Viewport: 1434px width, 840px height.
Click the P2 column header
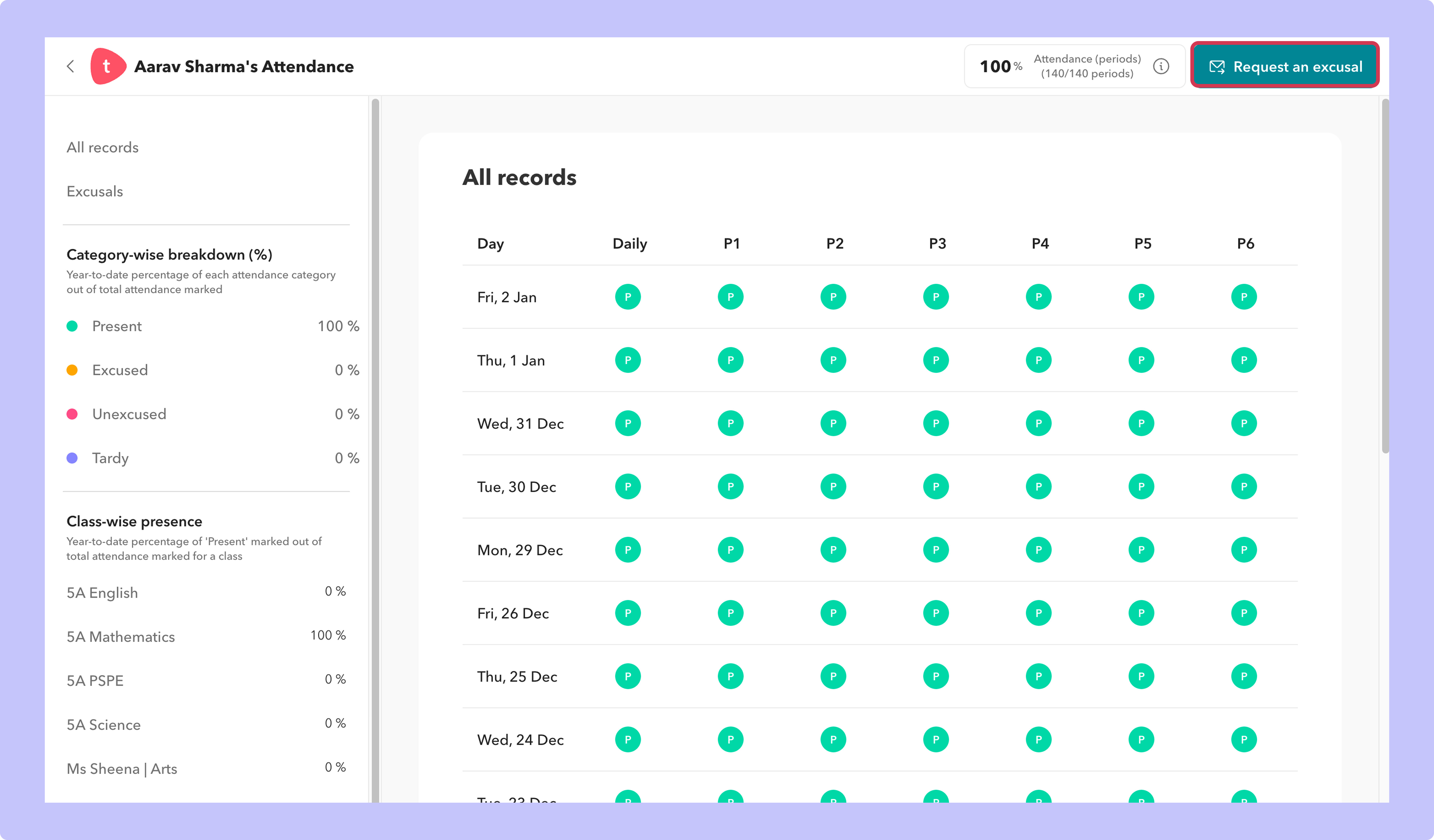click(835, 244)
